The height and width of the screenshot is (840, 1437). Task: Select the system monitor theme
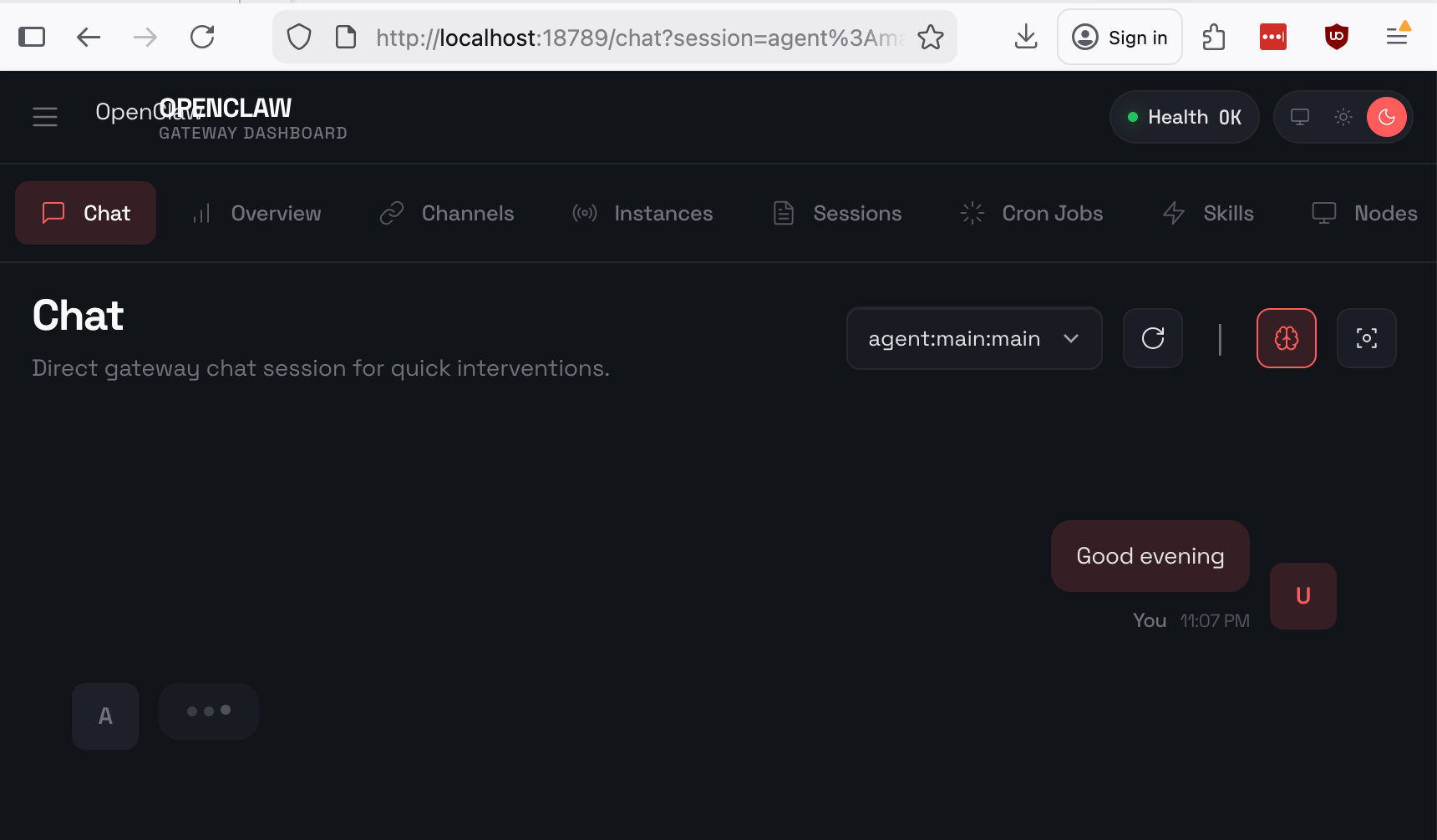[1299, 117]
